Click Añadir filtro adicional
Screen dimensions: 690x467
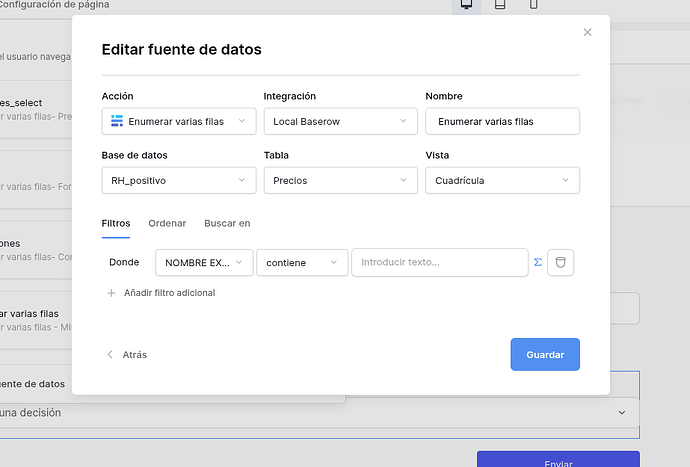point(161,293)
